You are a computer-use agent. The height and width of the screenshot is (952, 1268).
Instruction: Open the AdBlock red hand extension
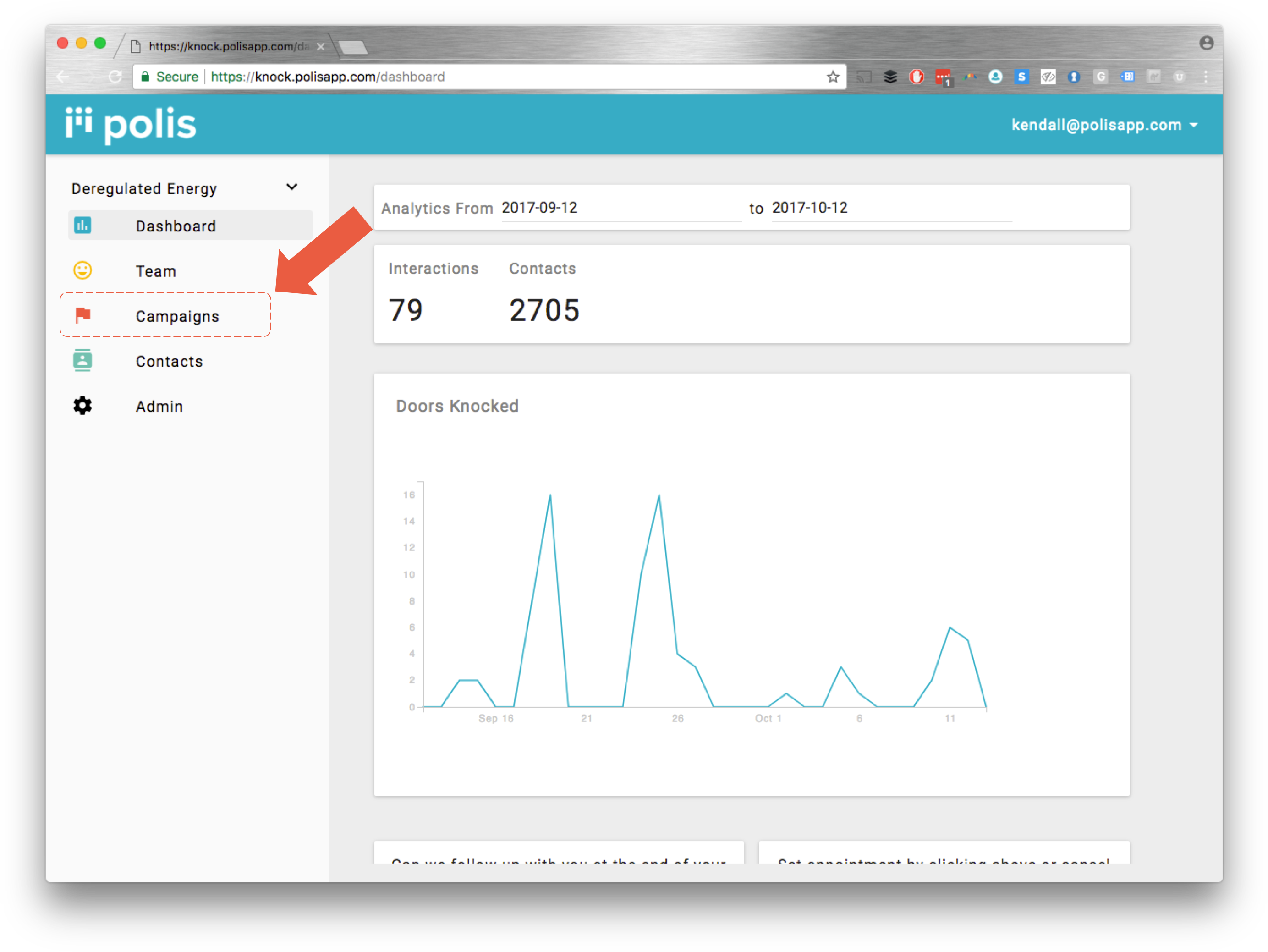point(917,77)
